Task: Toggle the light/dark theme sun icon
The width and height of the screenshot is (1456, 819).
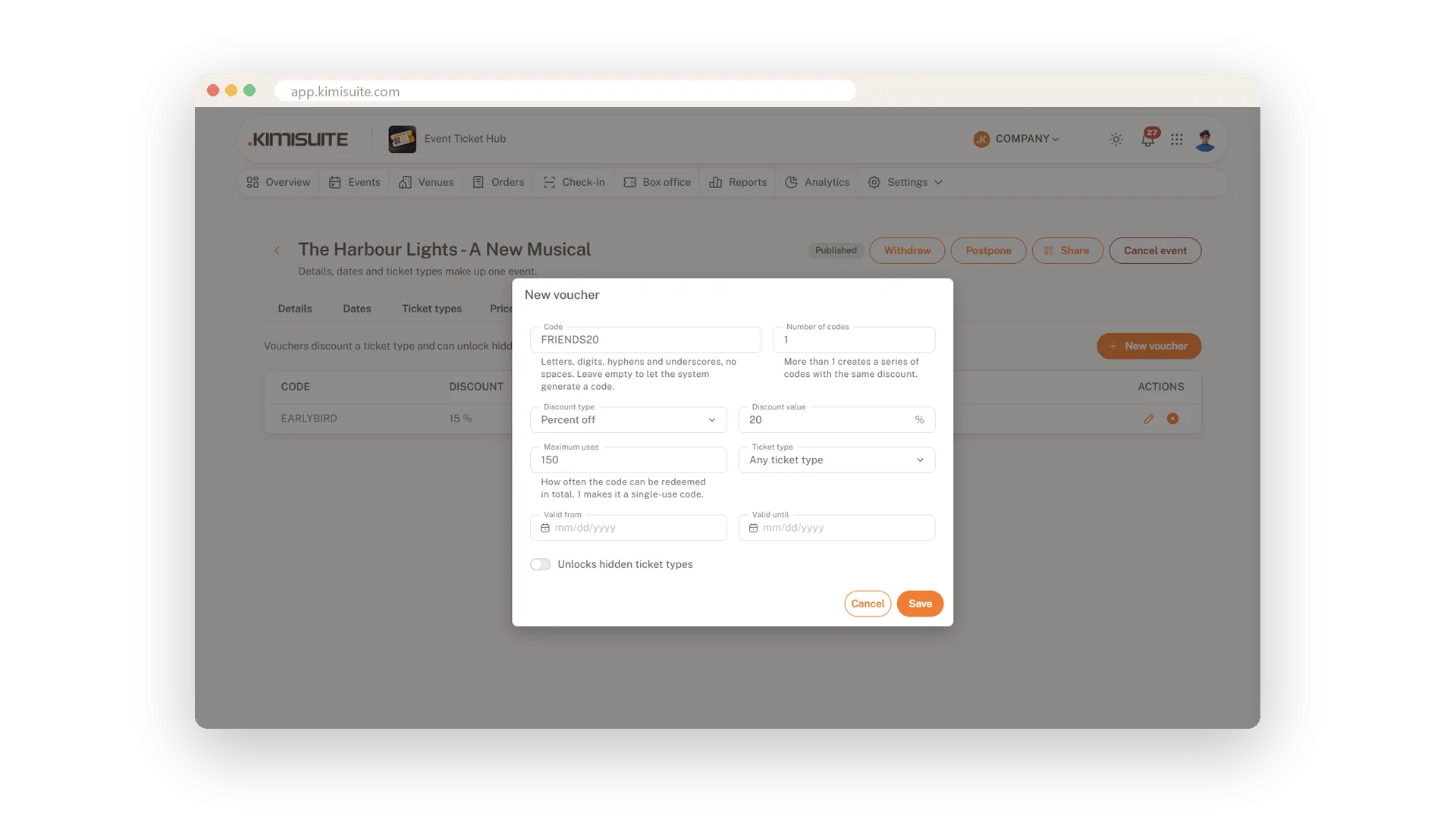Action: (x=1116, y=140)
